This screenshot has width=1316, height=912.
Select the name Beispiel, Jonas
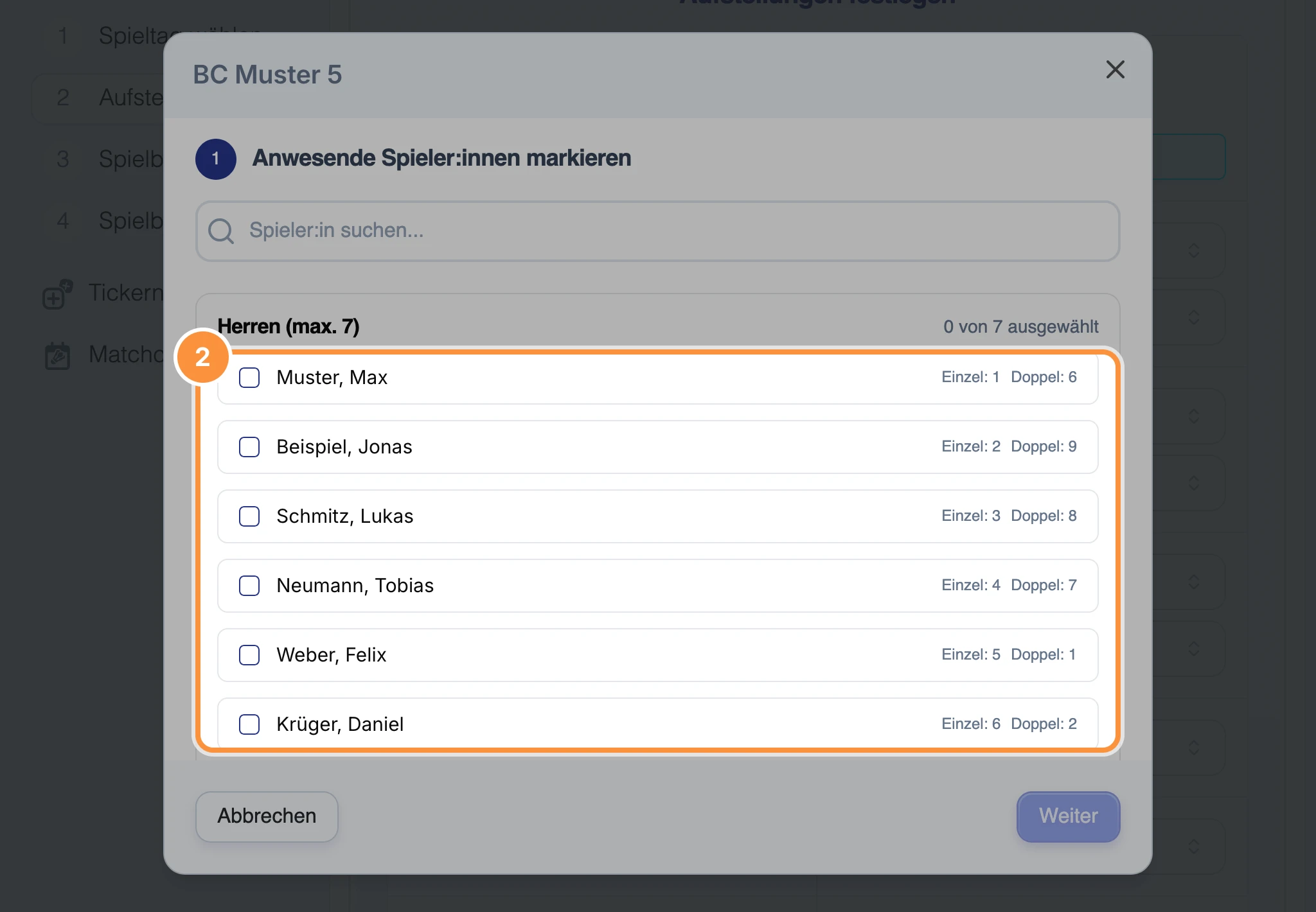(344, 447)
